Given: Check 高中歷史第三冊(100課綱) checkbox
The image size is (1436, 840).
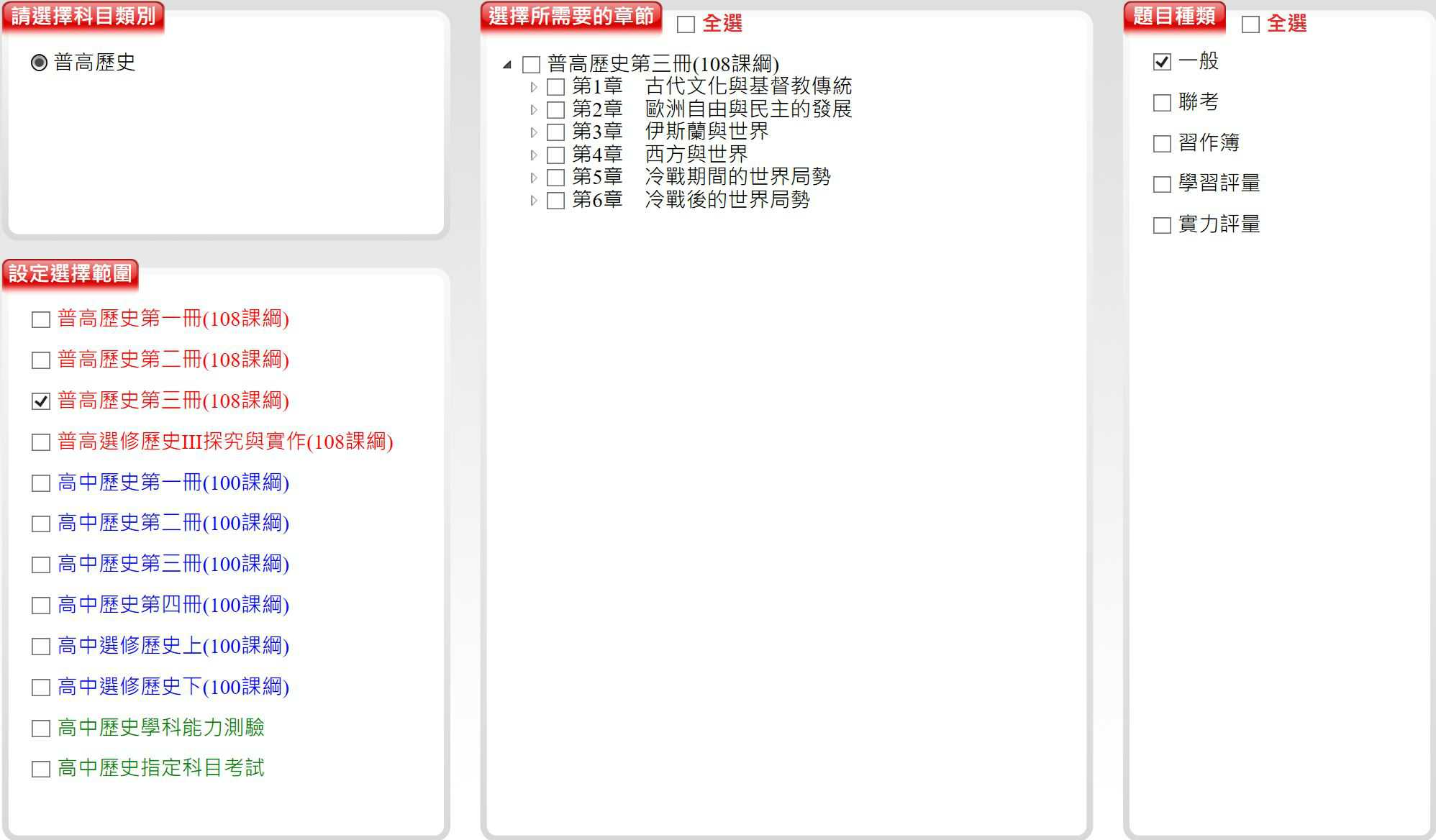Looking at the screenshot, I should [41, 565].
